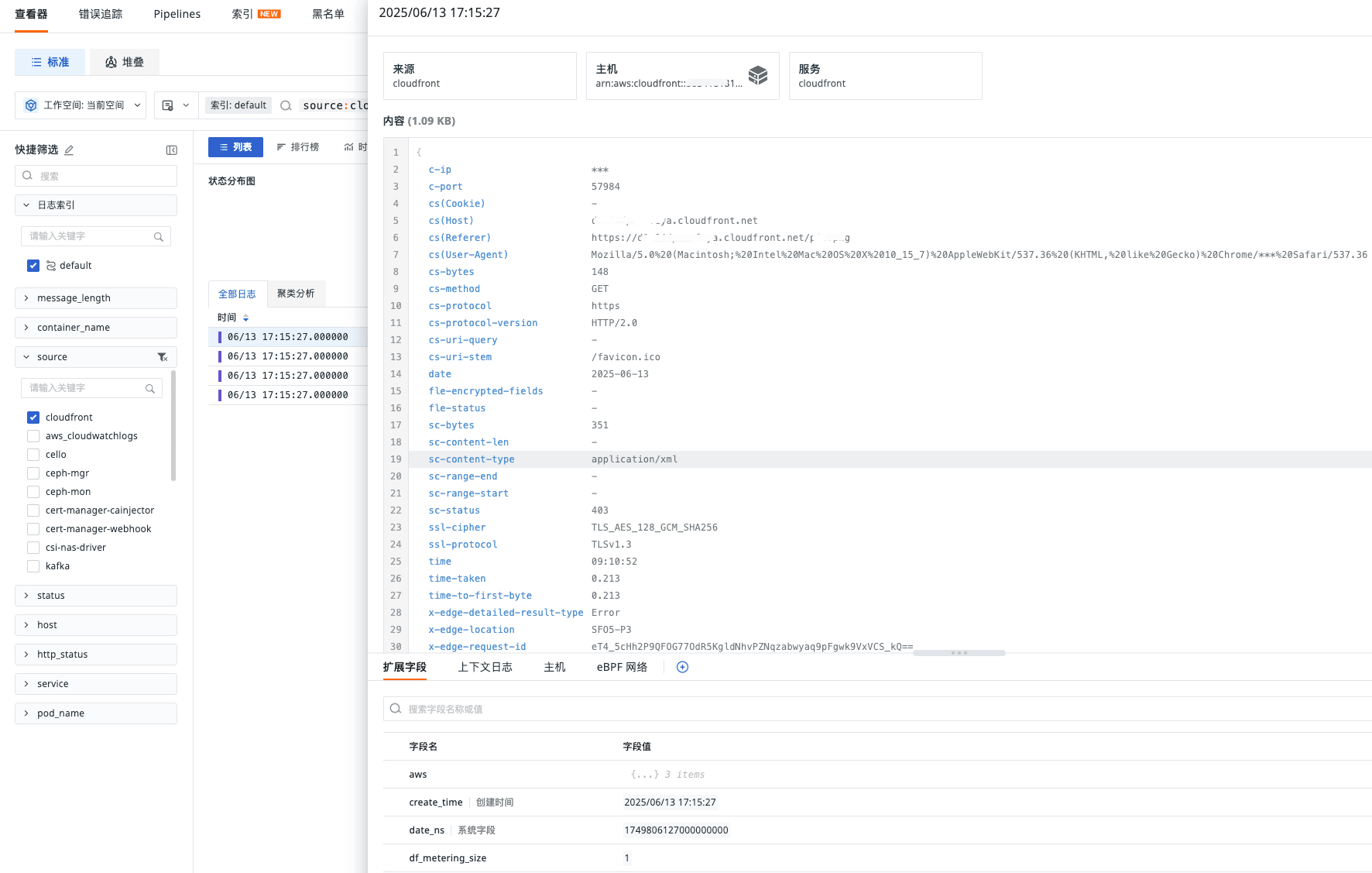This screenshot has width=1372, height=873.
Task: Click the search magnifier beside 索引: default
Action: [286, 105]
